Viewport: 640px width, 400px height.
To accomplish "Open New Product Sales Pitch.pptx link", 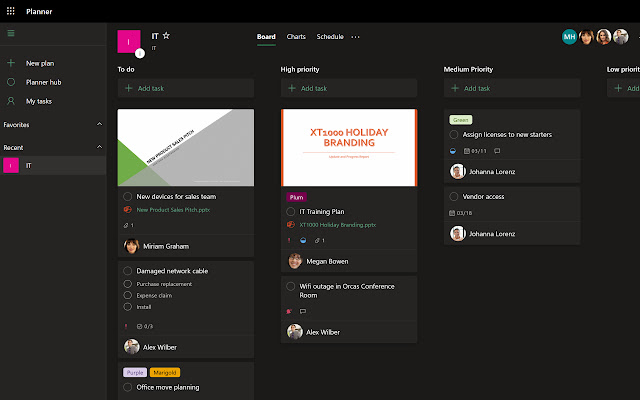I will (173, 209).
